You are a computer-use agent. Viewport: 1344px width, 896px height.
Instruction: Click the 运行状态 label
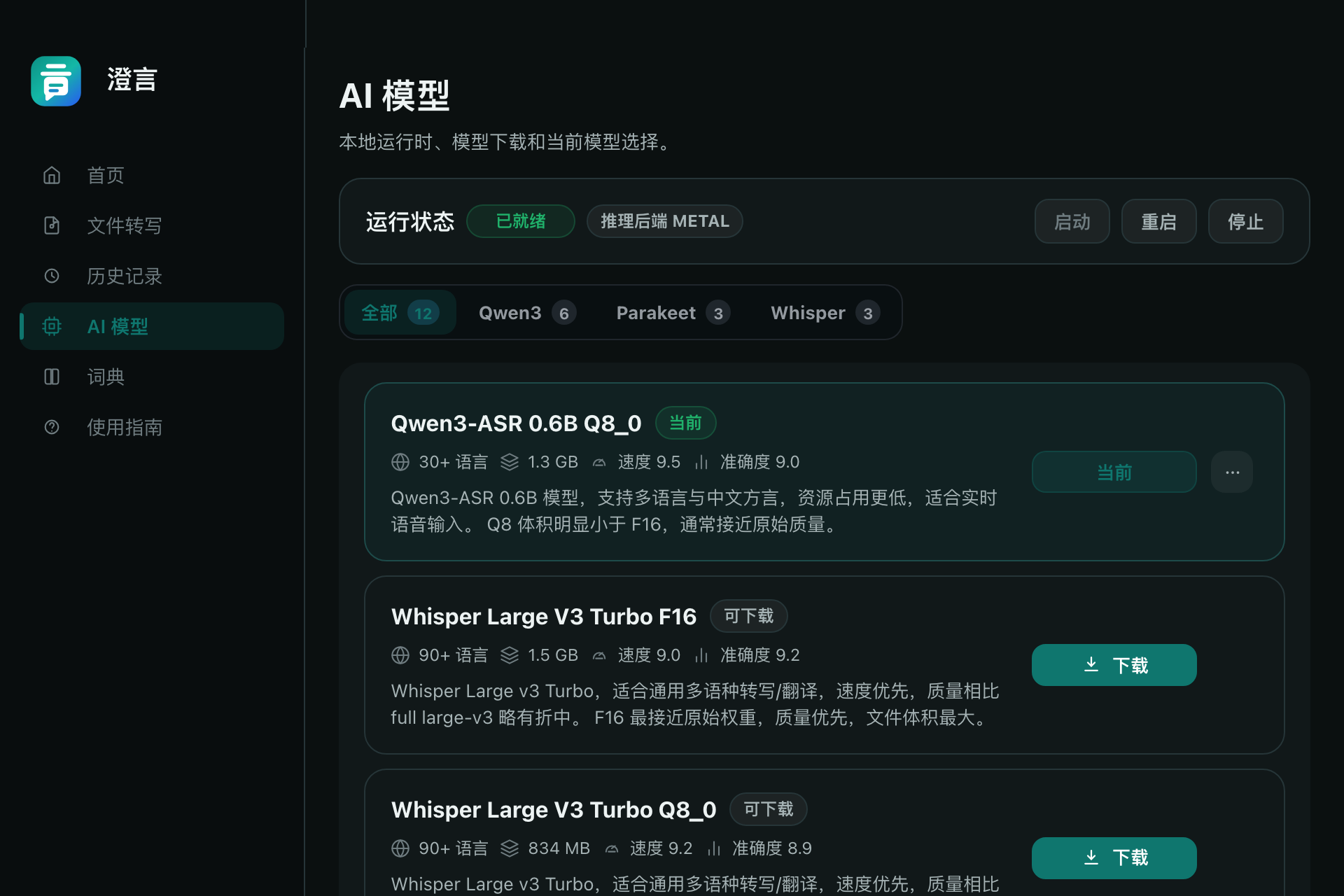pyautogui.click(x=410, y=222)
